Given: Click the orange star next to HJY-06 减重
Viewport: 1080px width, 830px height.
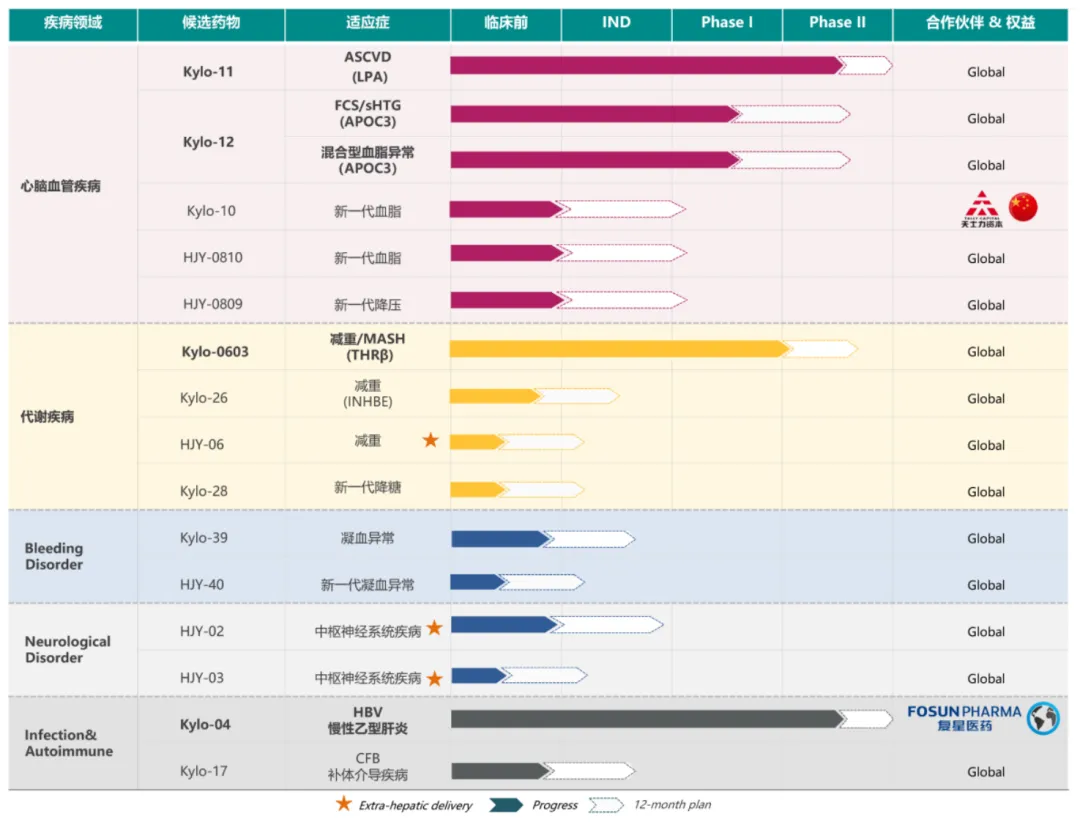Looking at the screenshot, I should [x=430, y=440].
